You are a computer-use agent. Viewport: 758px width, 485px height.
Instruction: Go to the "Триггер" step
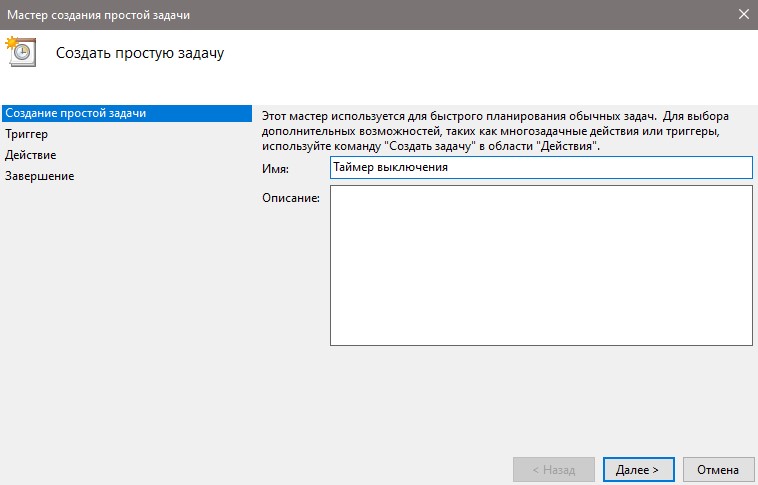(27, 134)
